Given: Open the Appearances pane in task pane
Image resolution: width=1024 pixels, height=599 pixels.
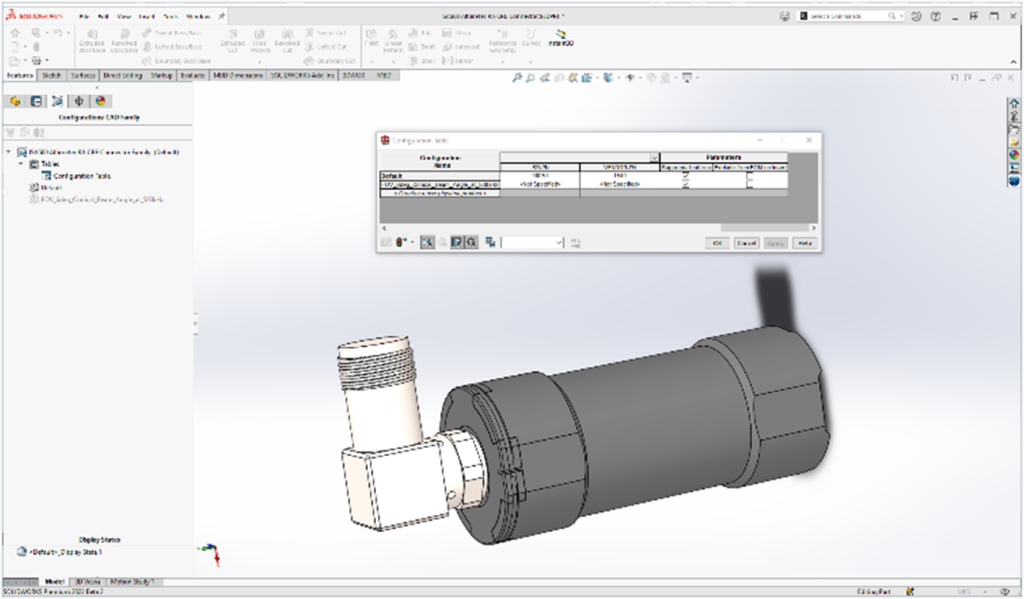Looking at the screenshot, I should [x=1013, y=154].
